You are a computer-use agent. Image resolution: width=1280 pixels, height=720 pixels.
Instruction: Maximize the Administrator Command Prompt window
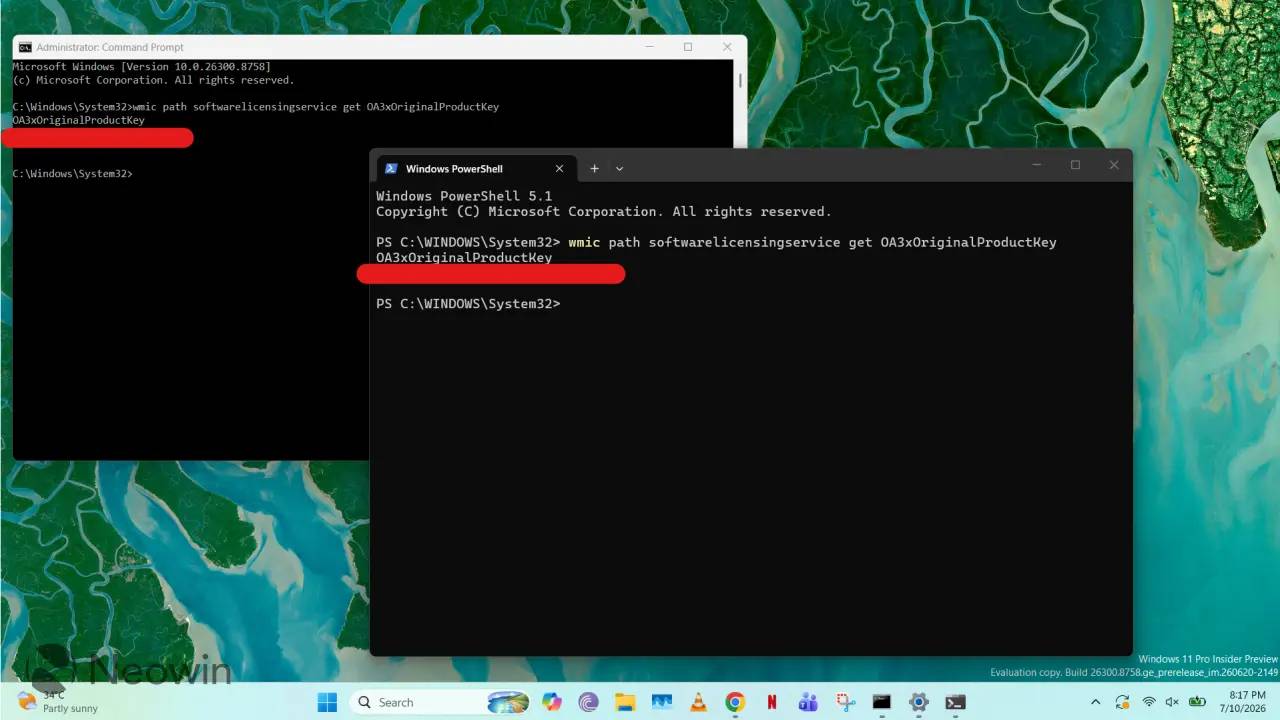click(688, 47)
